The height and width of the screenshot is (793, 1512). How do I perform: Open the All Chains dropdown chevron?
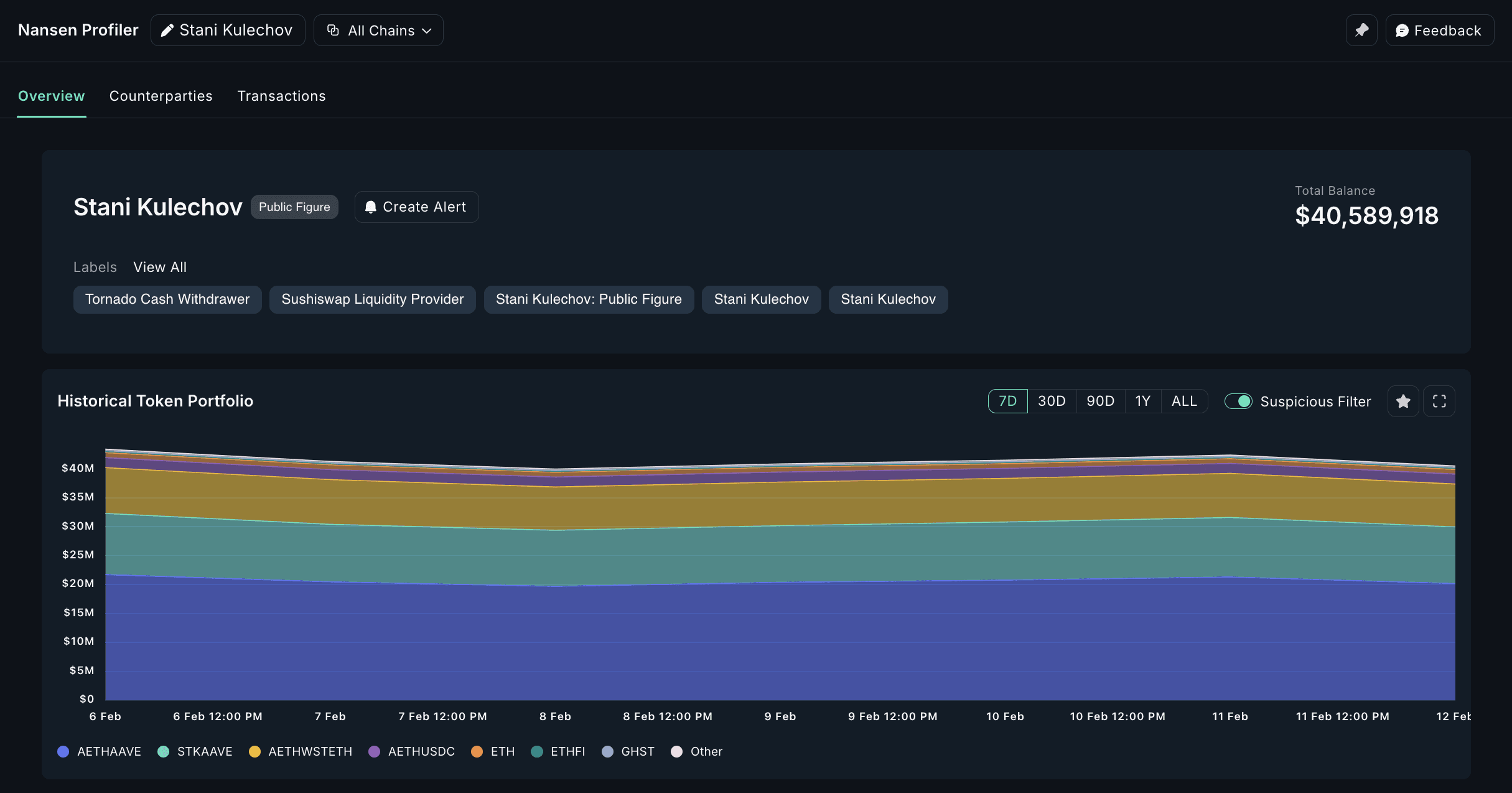(x=427, y=30)
